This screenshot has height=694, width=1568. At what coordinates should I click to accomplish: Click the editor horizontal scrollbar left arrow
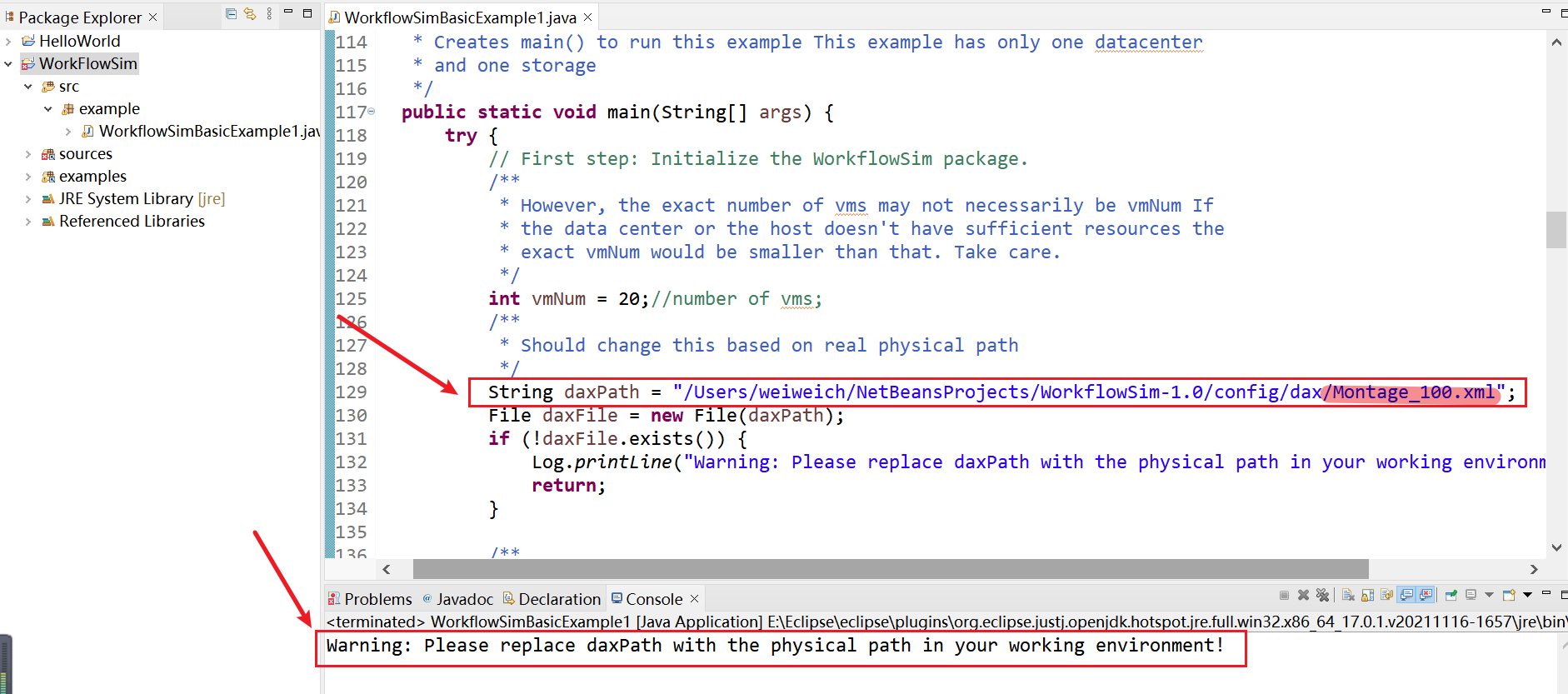pyautogui.click(x=386, y=569)
